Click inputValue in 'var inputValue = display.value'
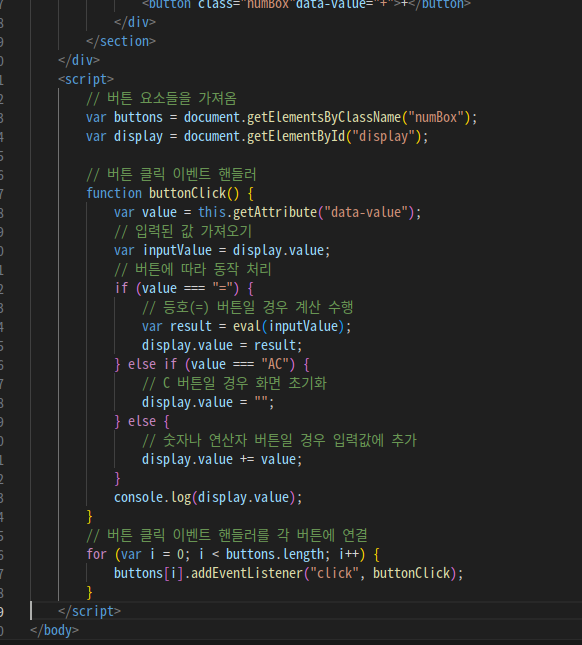This screenshot has height=645, width=582. point(177,250)
